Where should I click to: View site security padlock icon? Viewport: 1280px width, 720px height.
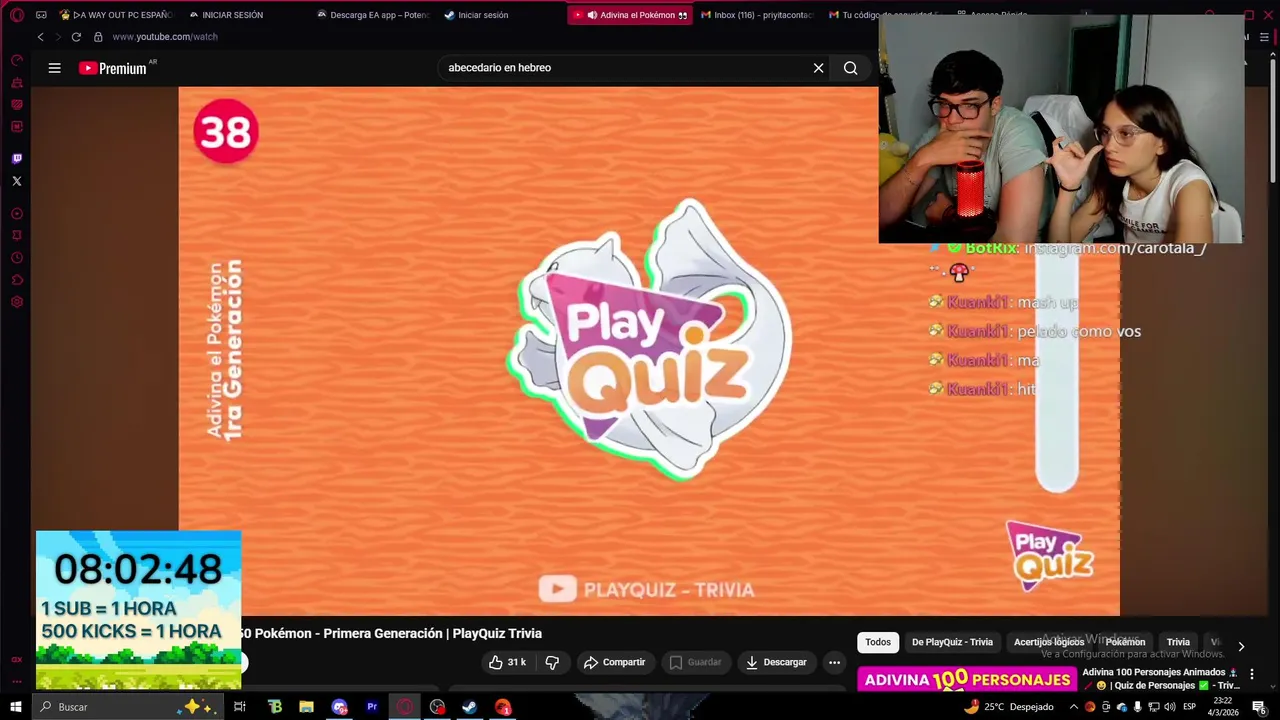coord(98,37)
